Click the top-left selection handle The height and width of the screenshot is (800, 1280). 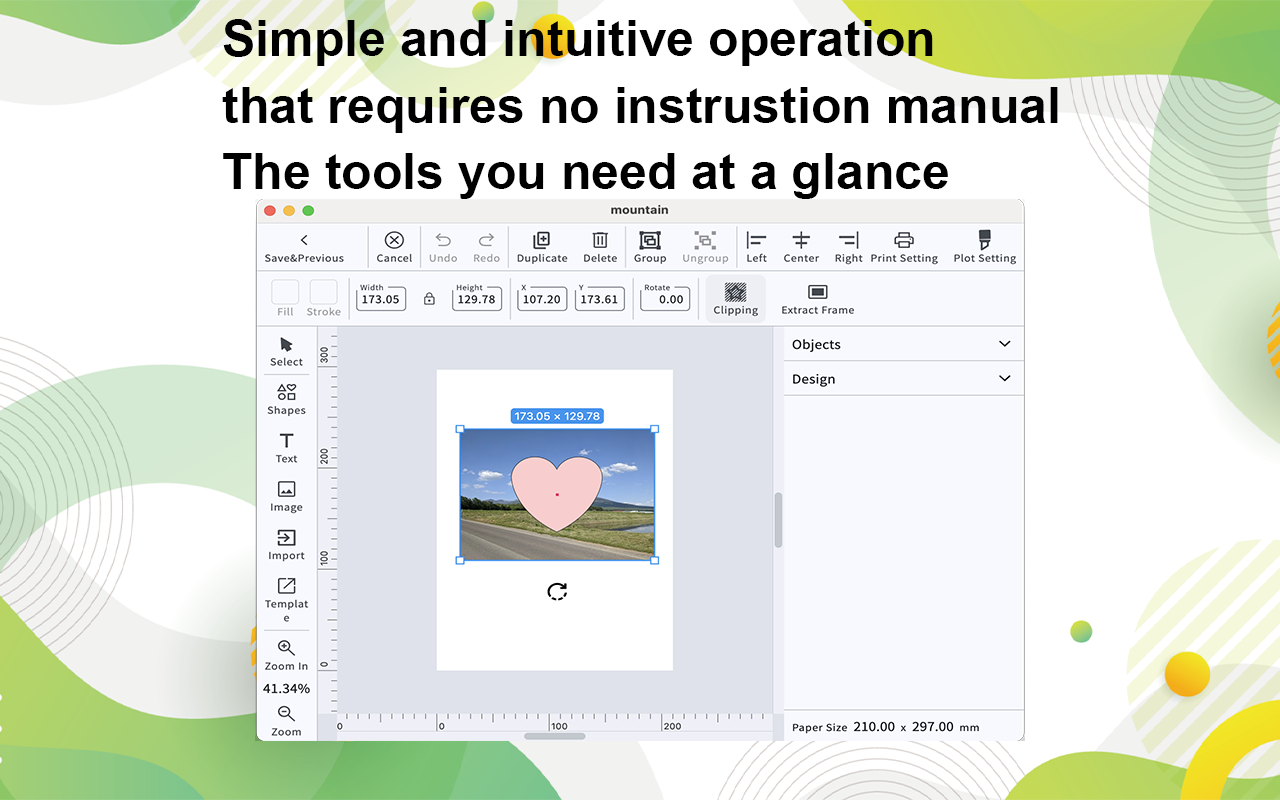pos(460,429)
